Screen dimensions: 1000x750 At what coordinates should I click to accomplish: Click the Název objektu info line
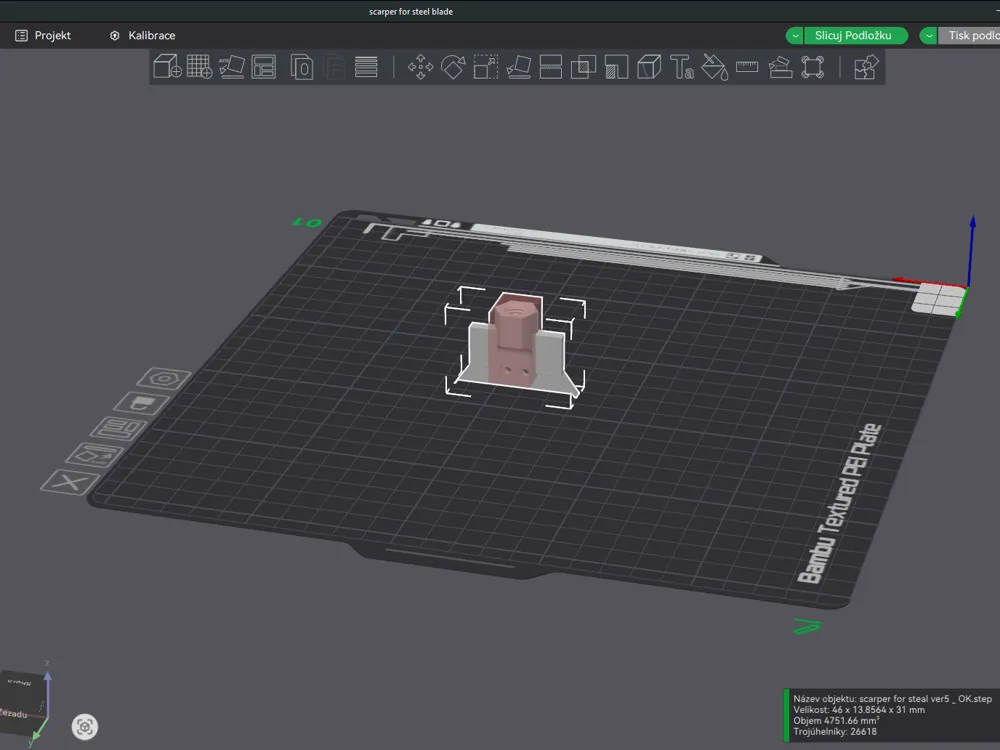click(x=892, y=699)
